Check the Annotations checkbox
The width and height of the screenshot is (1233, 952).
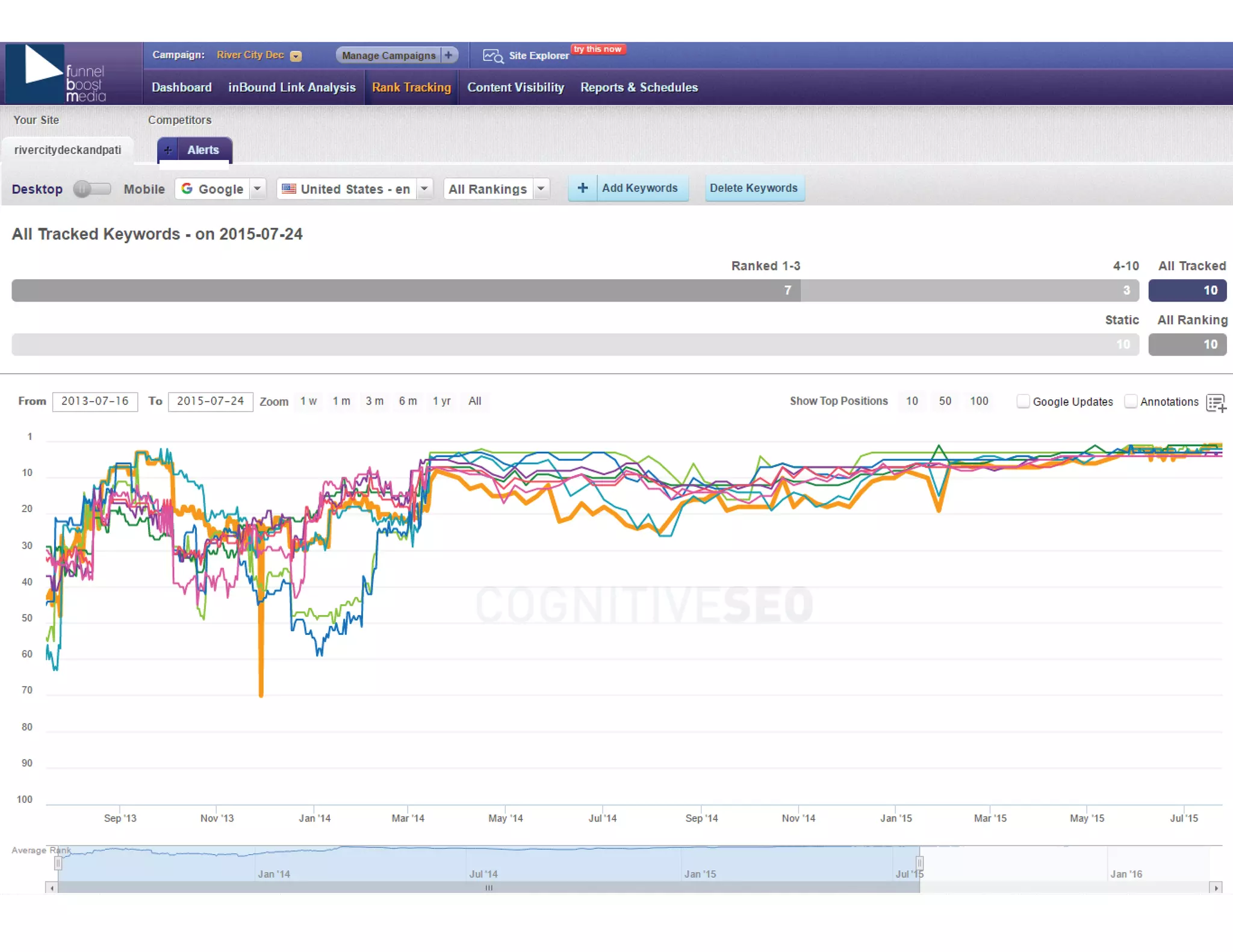pyautogui.click(x=1130, y=401)
